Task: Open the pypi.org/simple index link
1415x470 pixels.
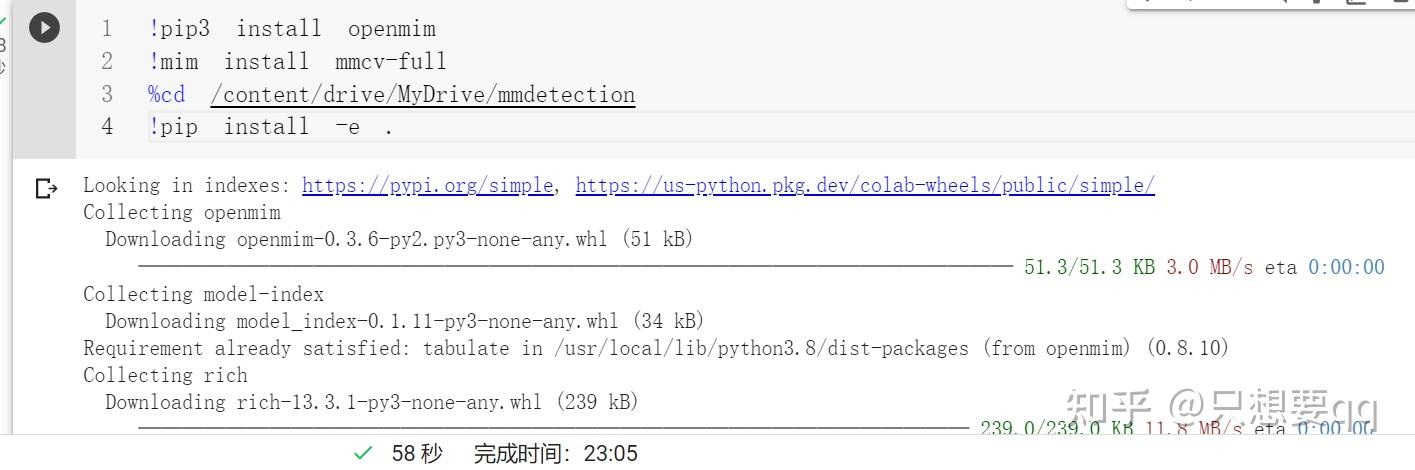Action: point(428,185)
